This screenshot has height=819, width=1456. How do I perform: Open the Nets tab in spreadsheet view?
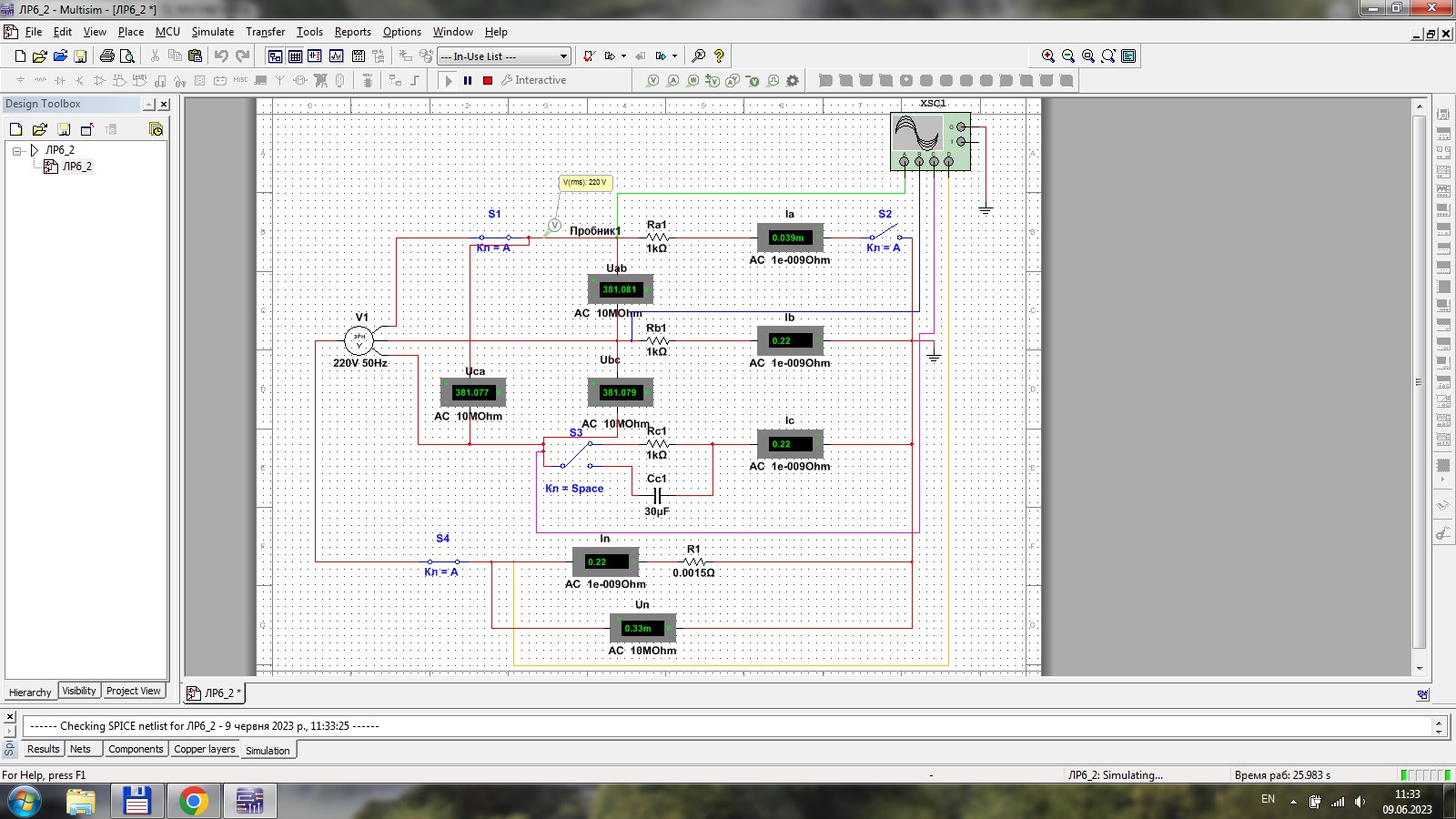coord(80,749)
